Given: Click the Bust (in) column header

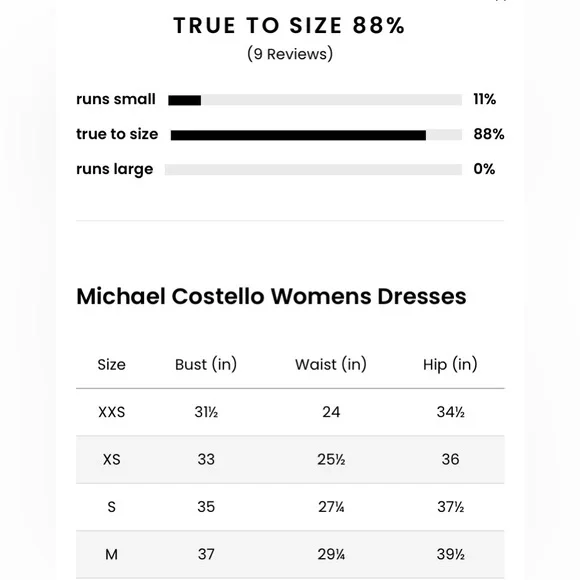Looking at the screenshot, I should [206, 364].
